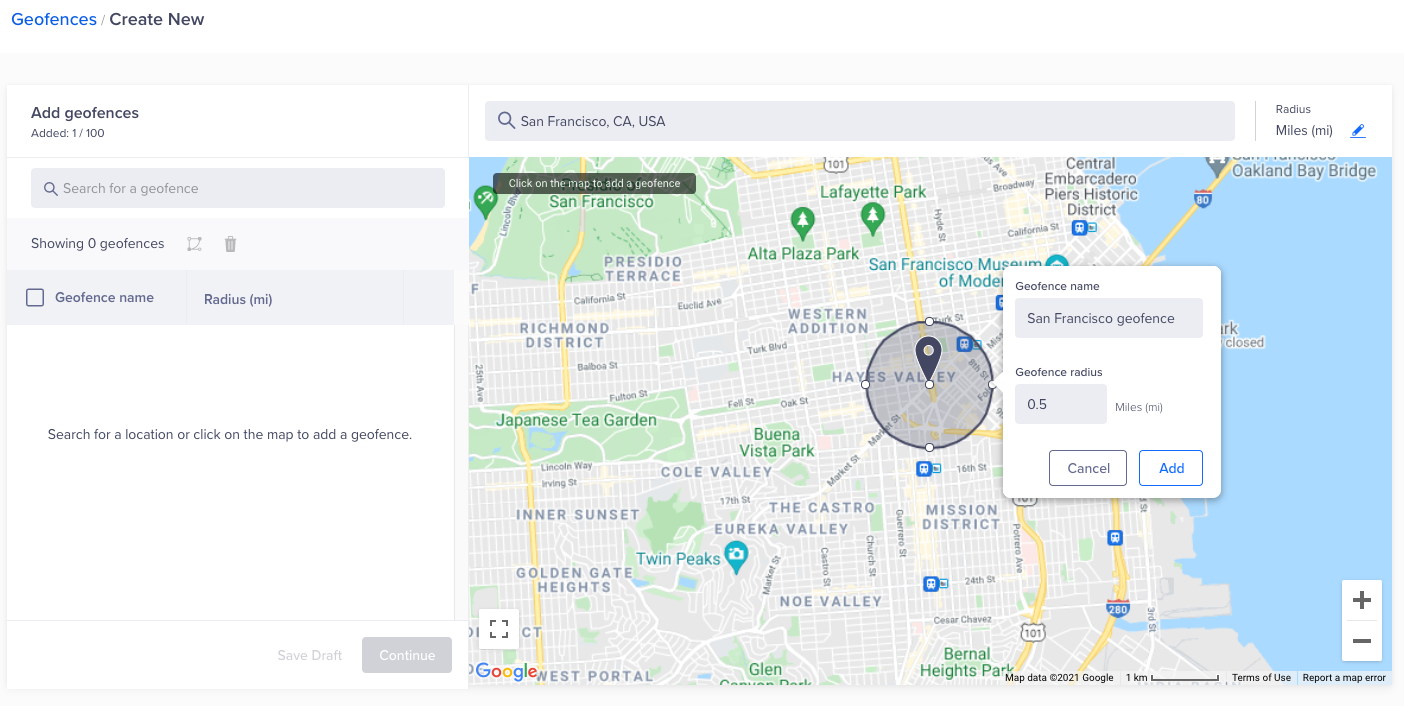Click the 'Japanese Tea Garden' map label
The width and height of the screenshot is (1404, 706).
[576, 420]
